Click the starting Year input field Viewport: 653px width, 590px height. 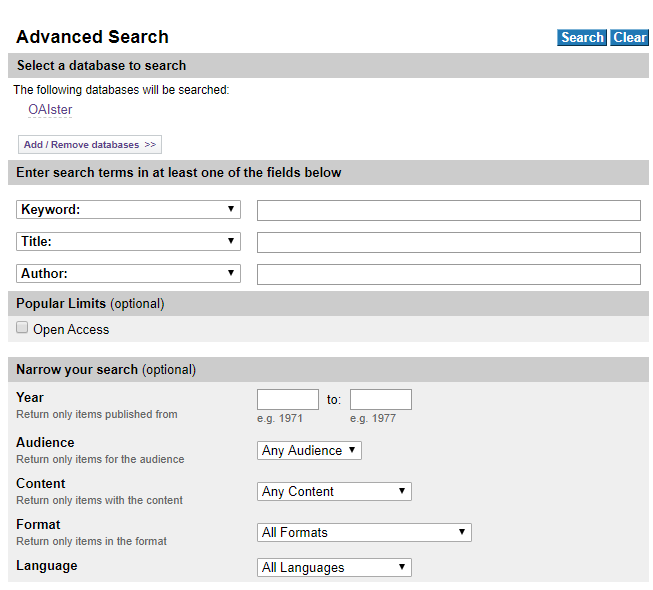coord(288,400)
